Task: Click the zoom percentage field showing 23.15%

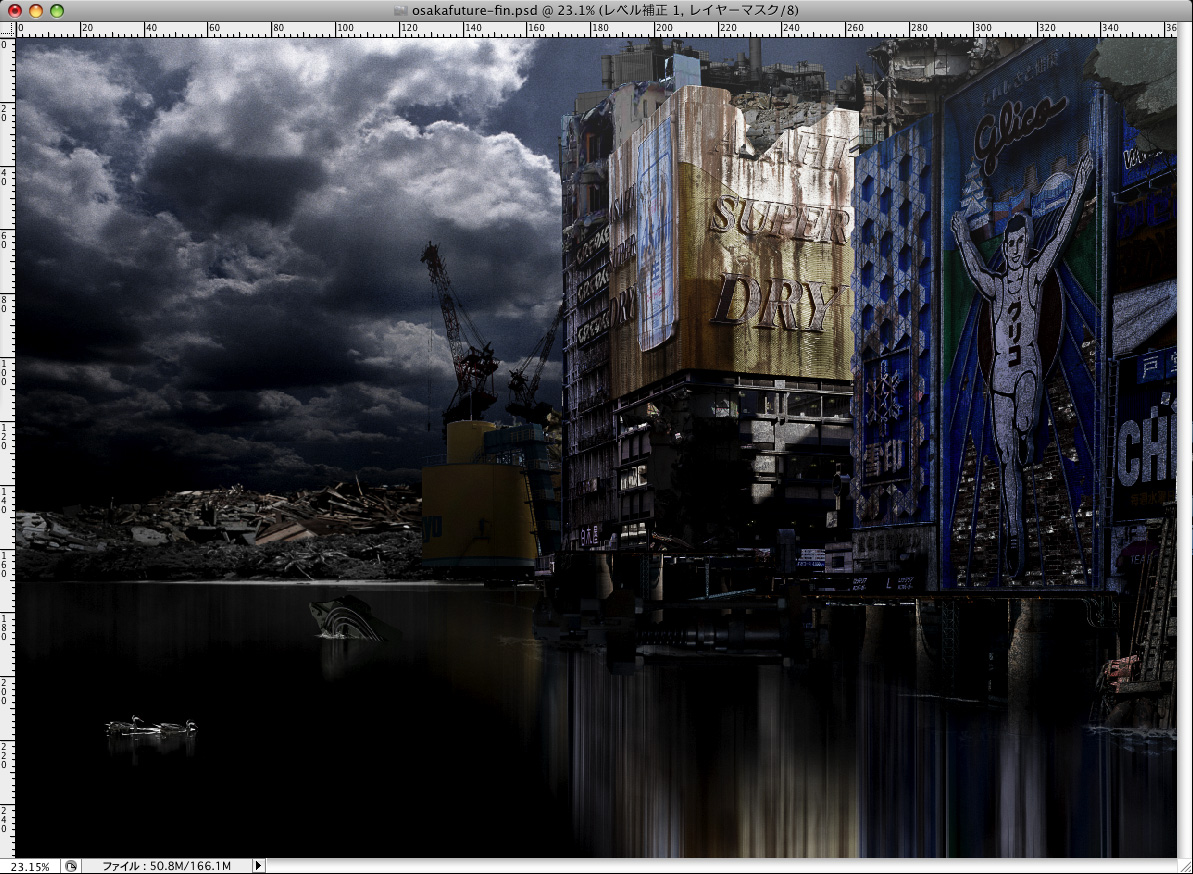Action: (x=30, y=866)
